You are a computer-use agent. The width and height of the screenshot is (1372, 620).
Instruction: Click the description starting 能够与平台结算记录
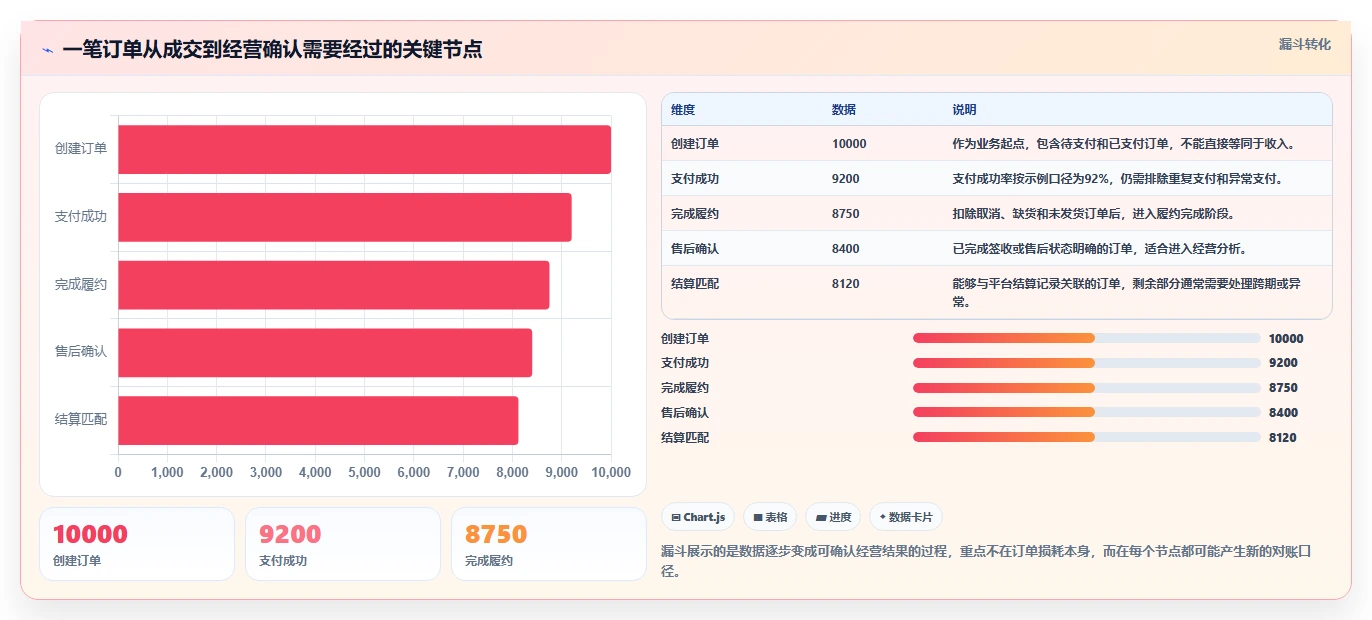(1127, 292)
